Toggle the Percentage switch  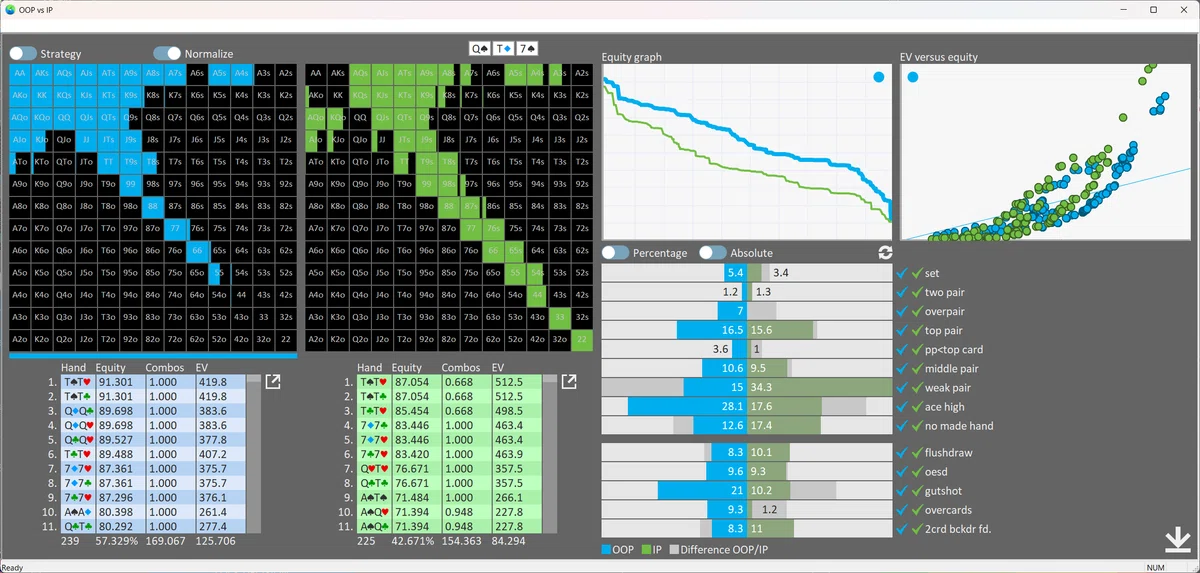pos(615,253)
